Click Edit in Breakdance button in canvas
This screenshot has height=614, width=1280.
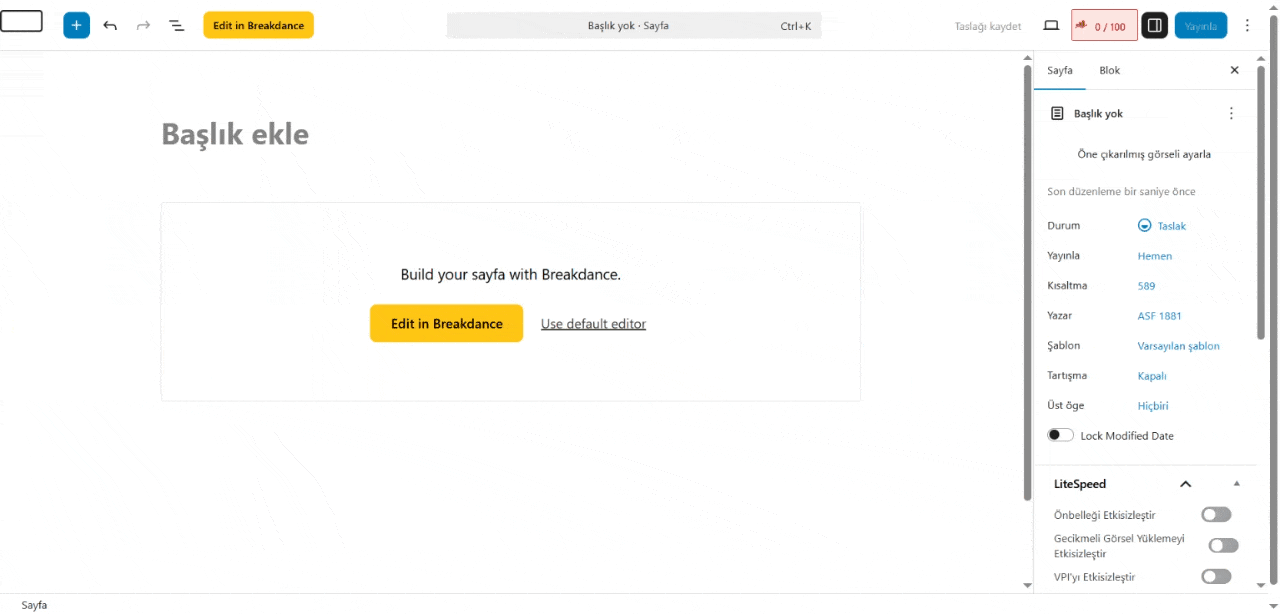pyautogui.click(x=446, y=323)
